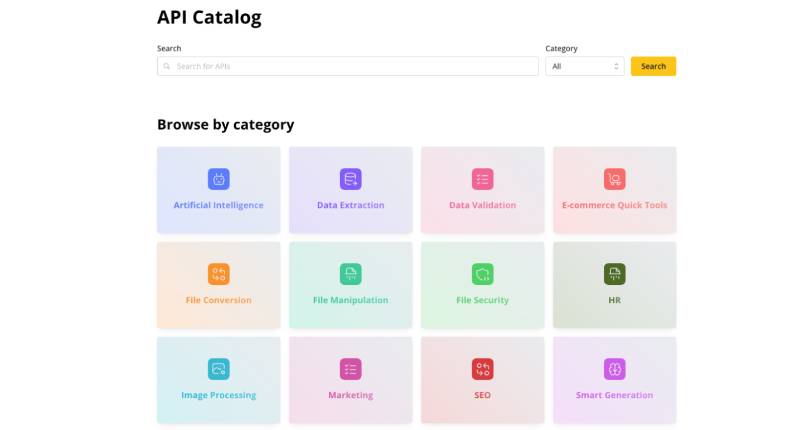
Task: Click the Marketing pink list icon
Action: tap(350, 369)
